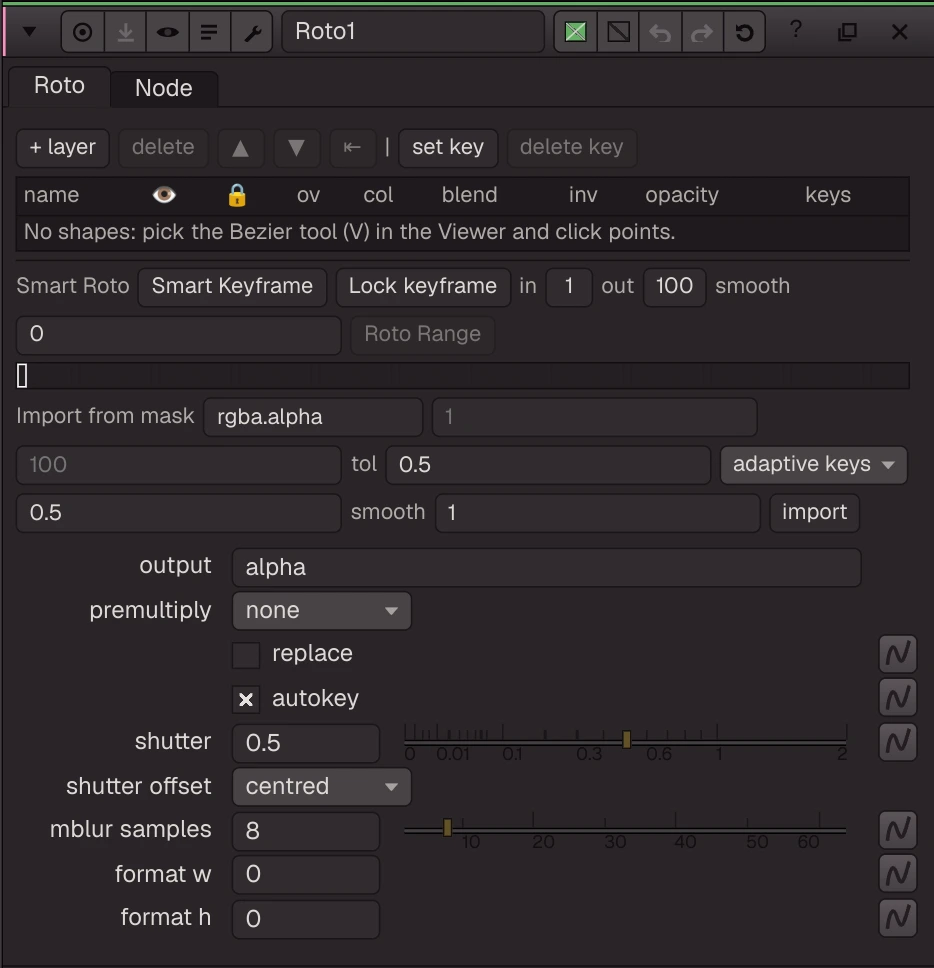934x968 pixels.
Task: Click the green crossed square icon
Action: [575, 32]
